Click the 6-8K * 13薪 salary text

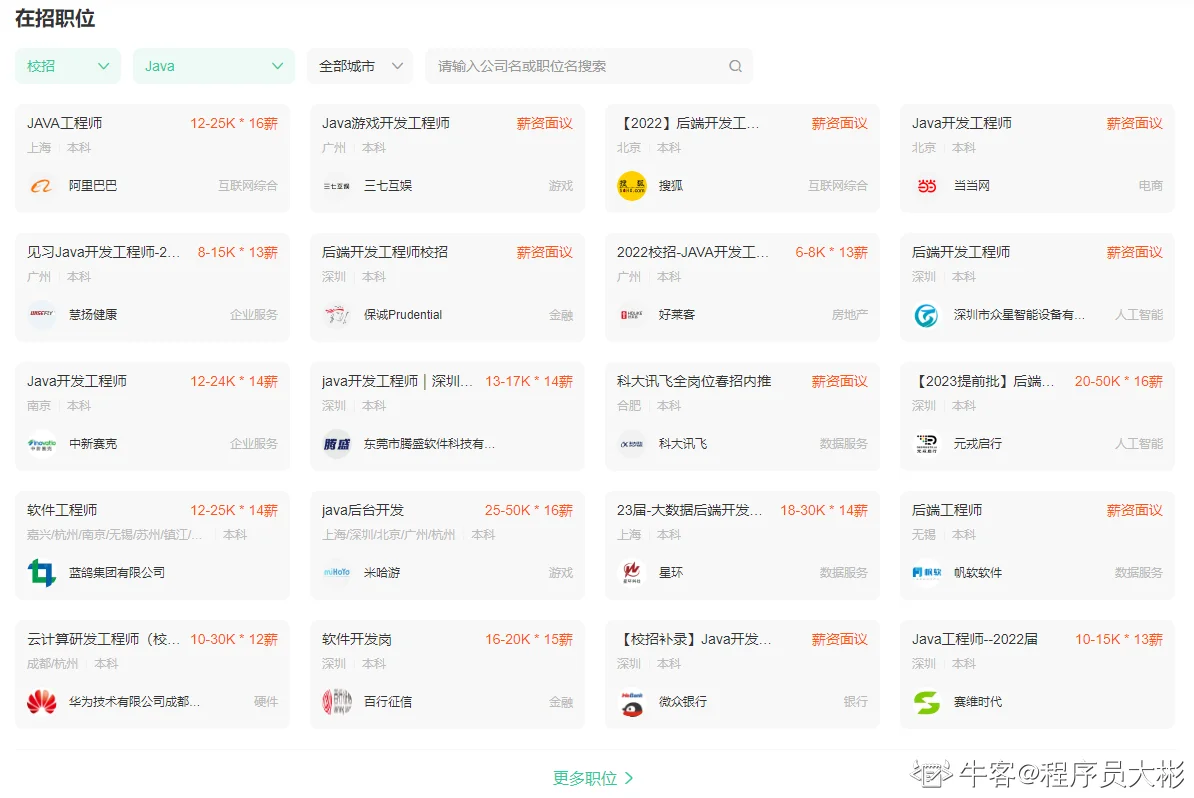pyautogui.click(x=832, y=252)
